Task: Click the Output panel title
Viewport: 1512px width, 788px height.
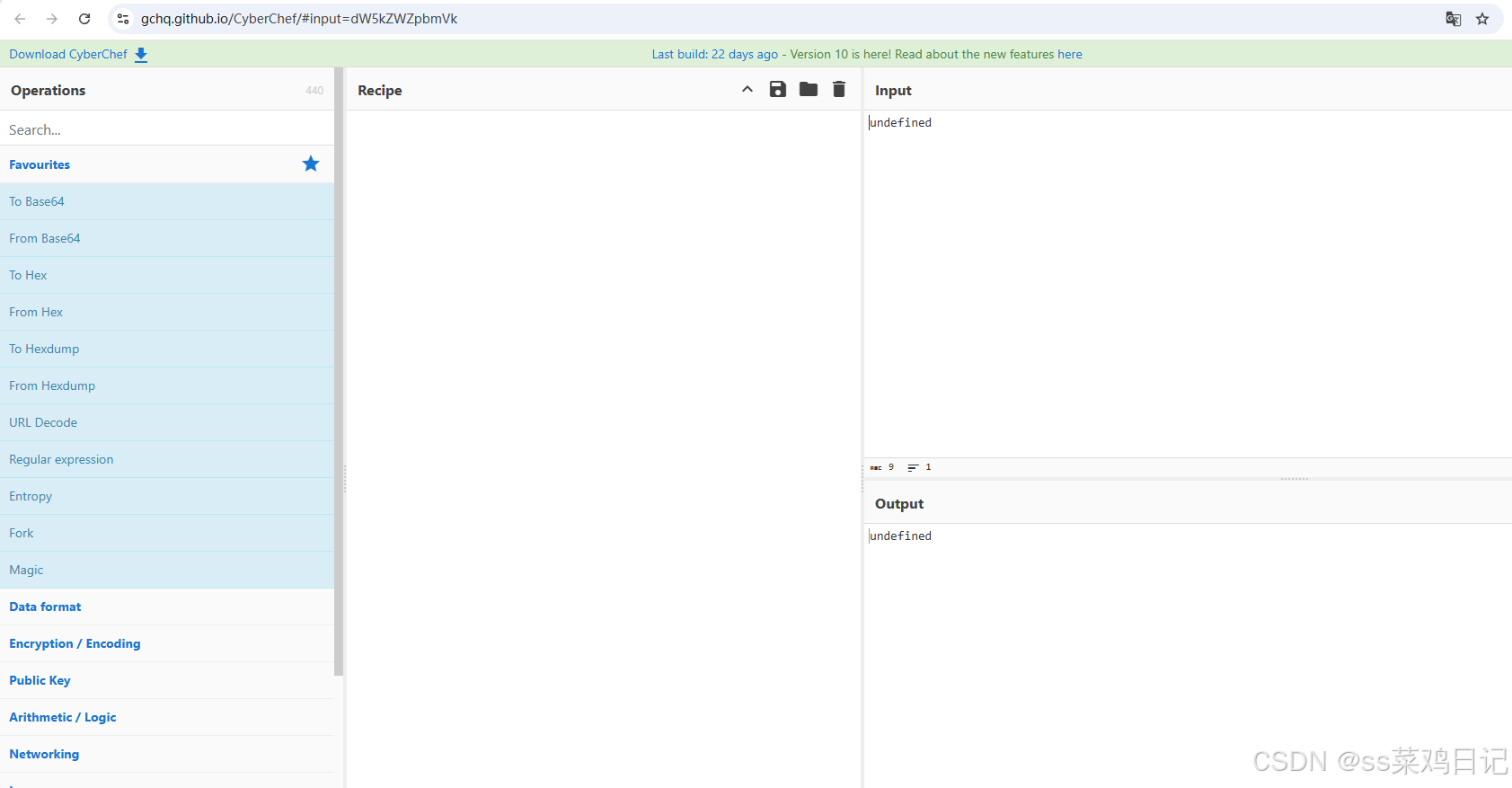Action: point(899,503)
